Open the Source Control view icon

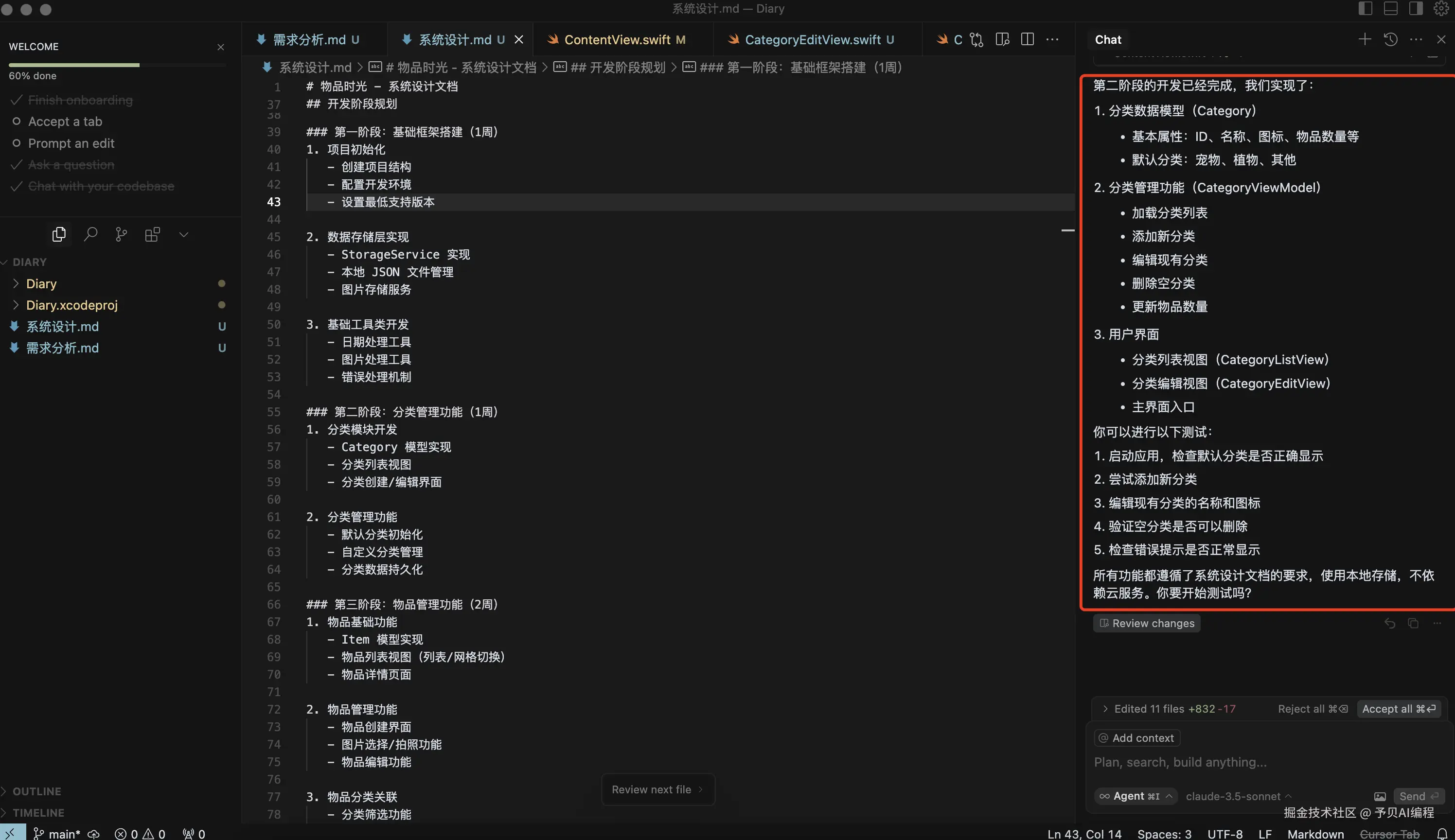[x=121, y=234]
